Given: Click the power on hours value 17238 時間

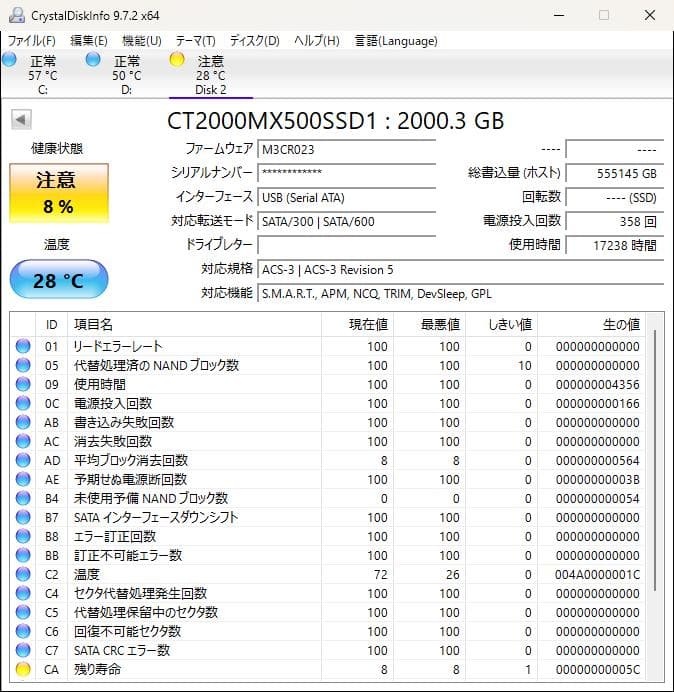Looking at the screenshot, I should click(614, 244).
